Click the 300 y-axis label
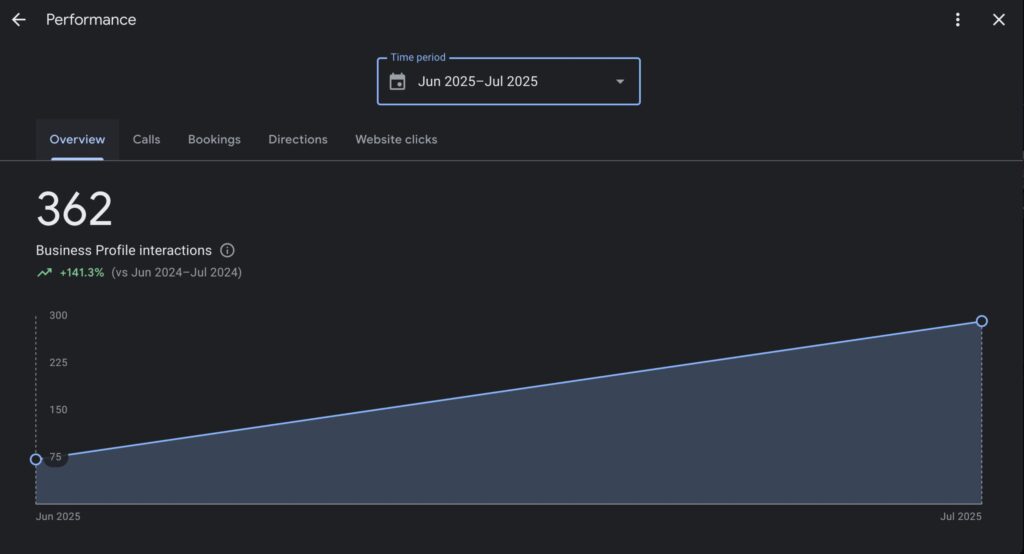Image resolution: width=1024 pixels, height=554 pixels. coord(58,315)
